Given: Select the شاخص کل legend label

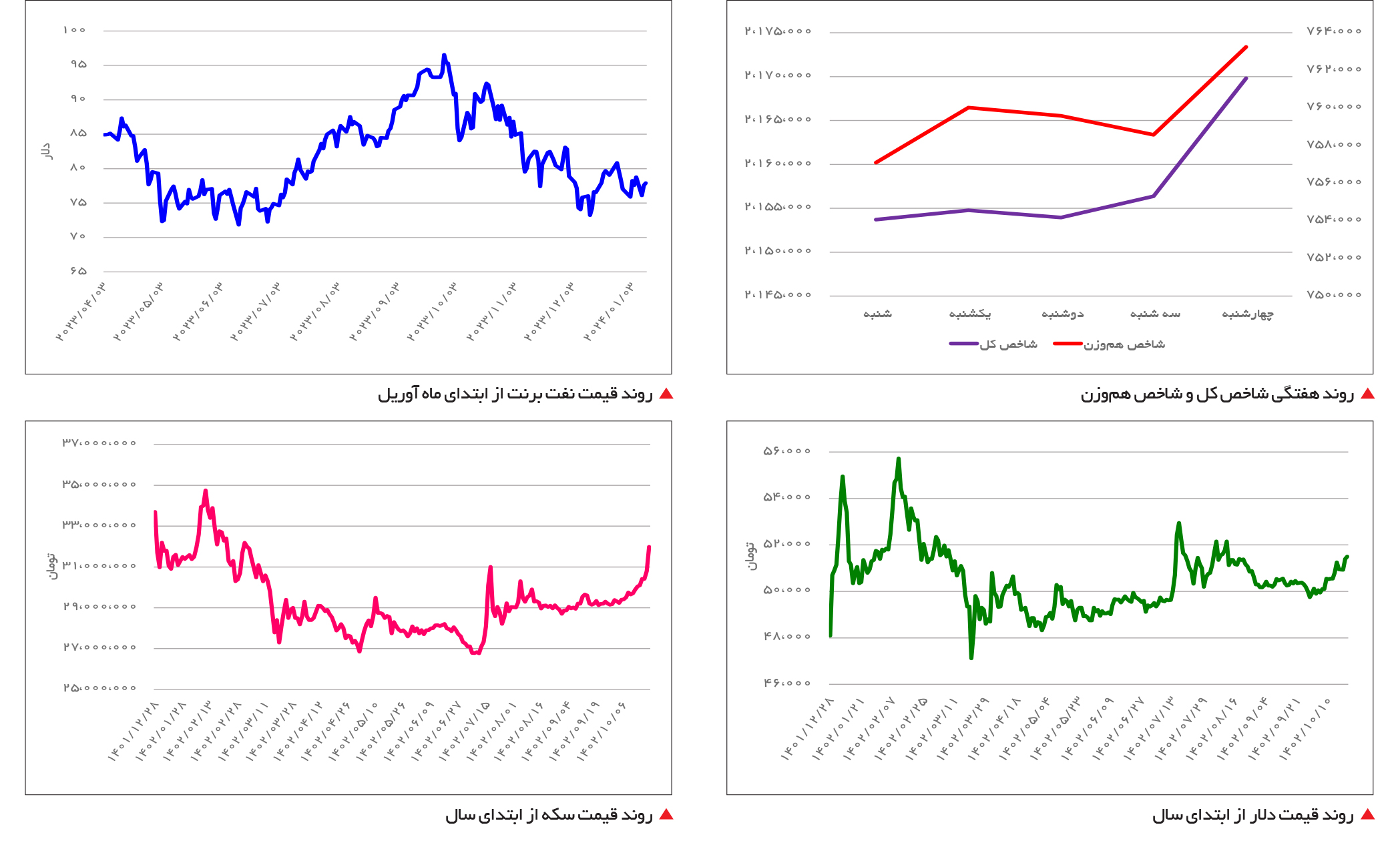Looking at the screenshot, I should 1008,344.
